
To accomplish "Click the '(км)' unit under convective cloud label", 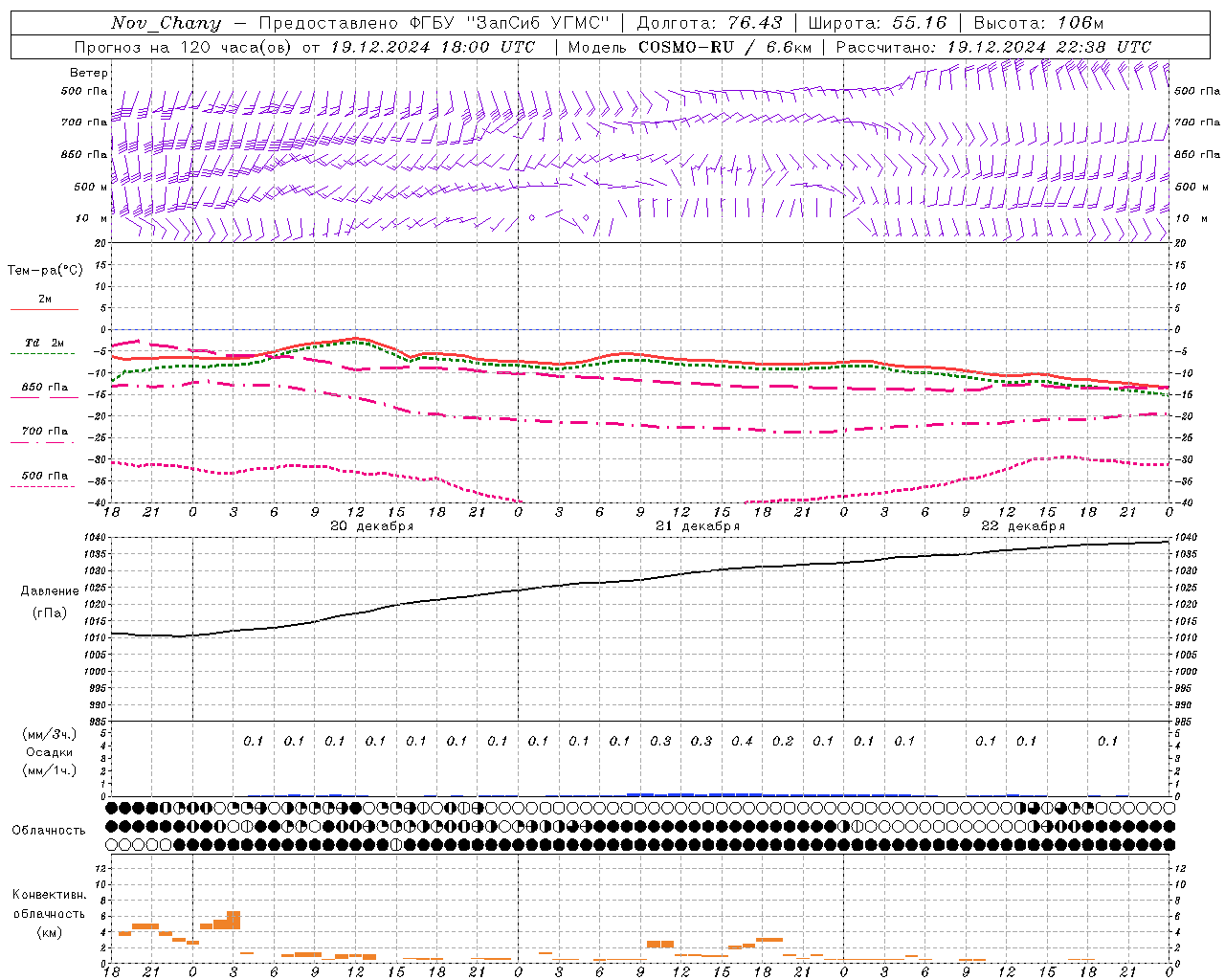I will coord(50,932).
